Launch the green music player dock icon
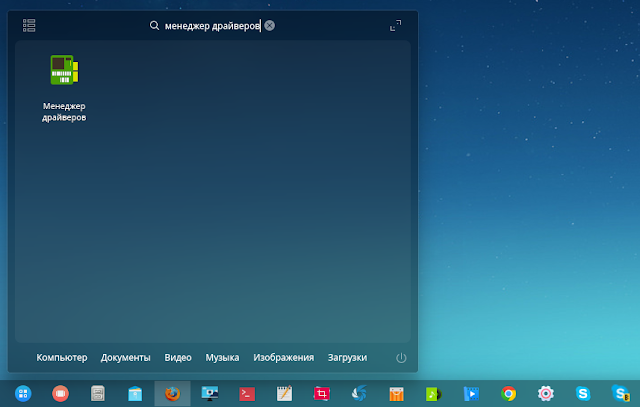This screenshot has height=407, width=640. pyautogui.click(x=433, y=394)
